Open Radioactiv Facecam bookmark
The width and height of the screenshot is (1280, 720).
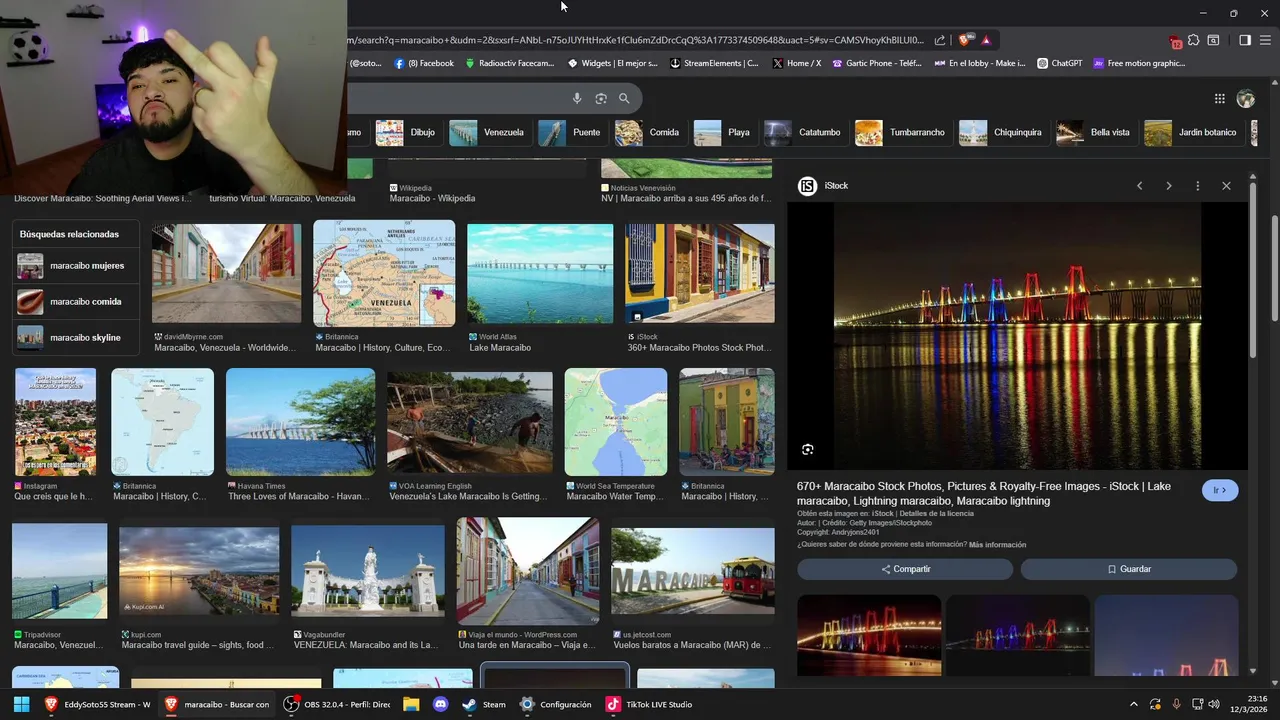coord(509,63)
